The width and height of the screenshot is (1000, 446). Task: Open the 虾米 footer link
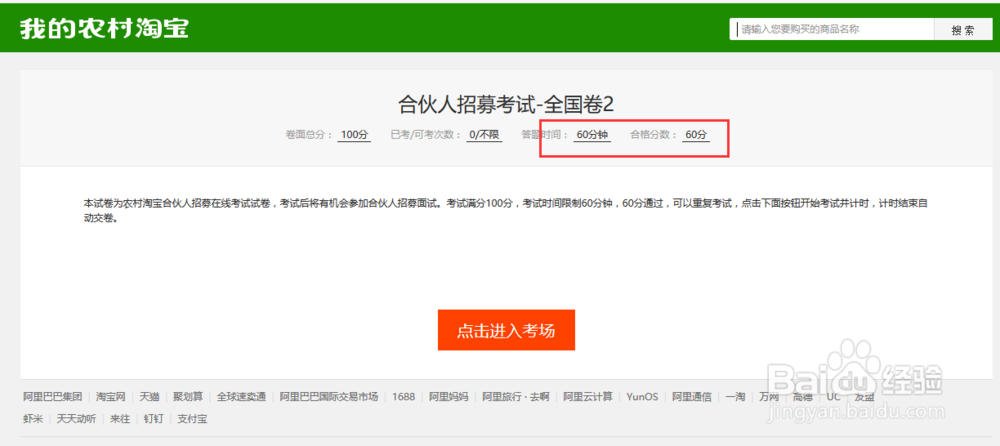33,419
